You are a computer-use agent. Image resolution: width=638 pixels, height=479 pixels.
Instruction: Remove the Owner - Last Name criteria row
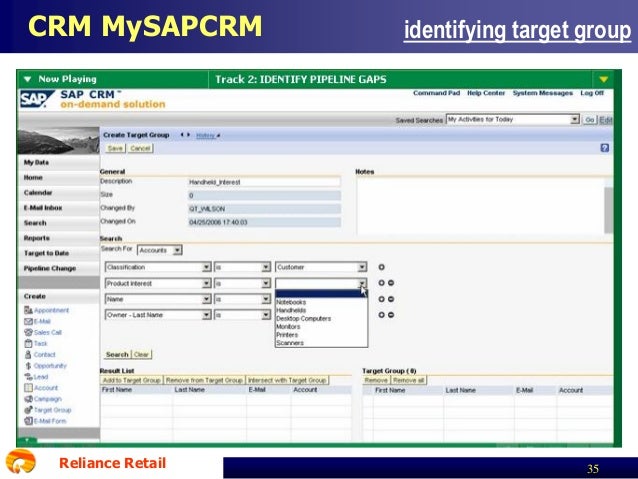[x=391, y=315]
